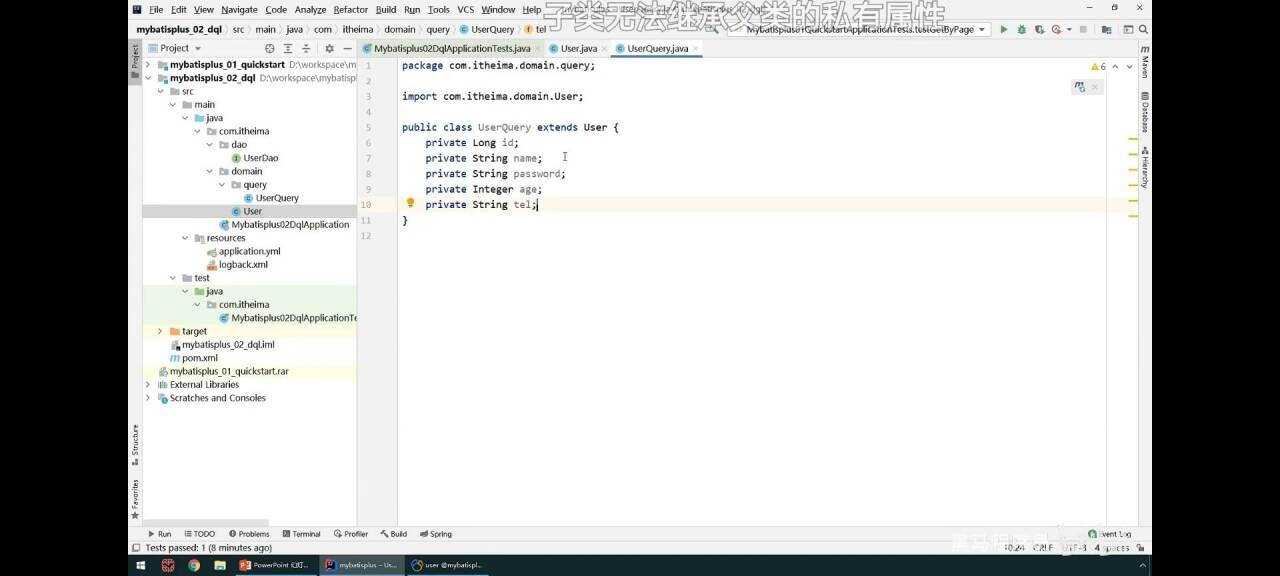This screenshot has width=1280, height=576.
Task: Place cursor after 'private String tel;' on line 10
Action: [538, 204]
